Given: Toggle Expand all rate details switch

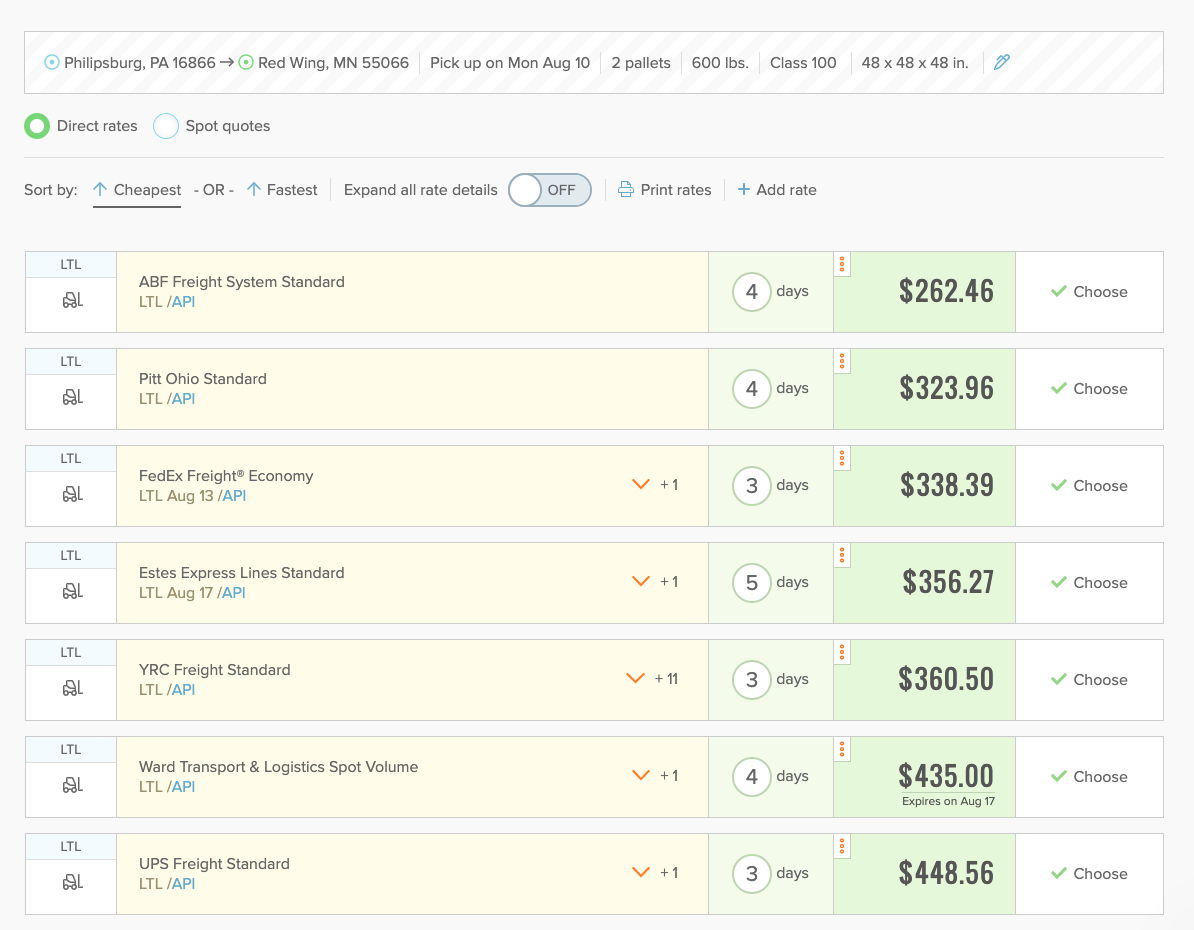Looking at the screenshot, I should pyautogui.click(x=550, y=190).
